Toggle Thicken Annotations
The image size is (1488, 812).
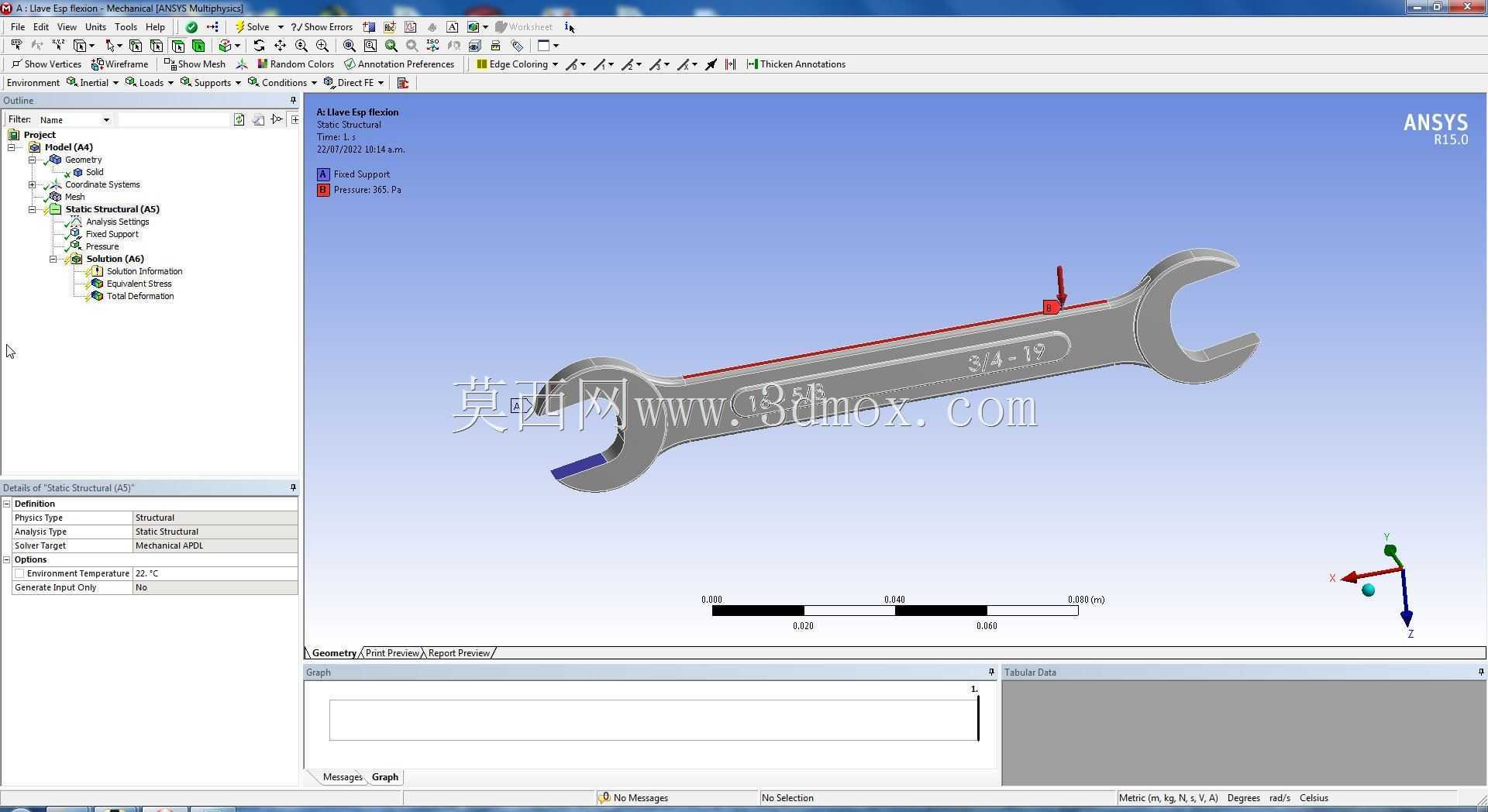click(796, 64)
